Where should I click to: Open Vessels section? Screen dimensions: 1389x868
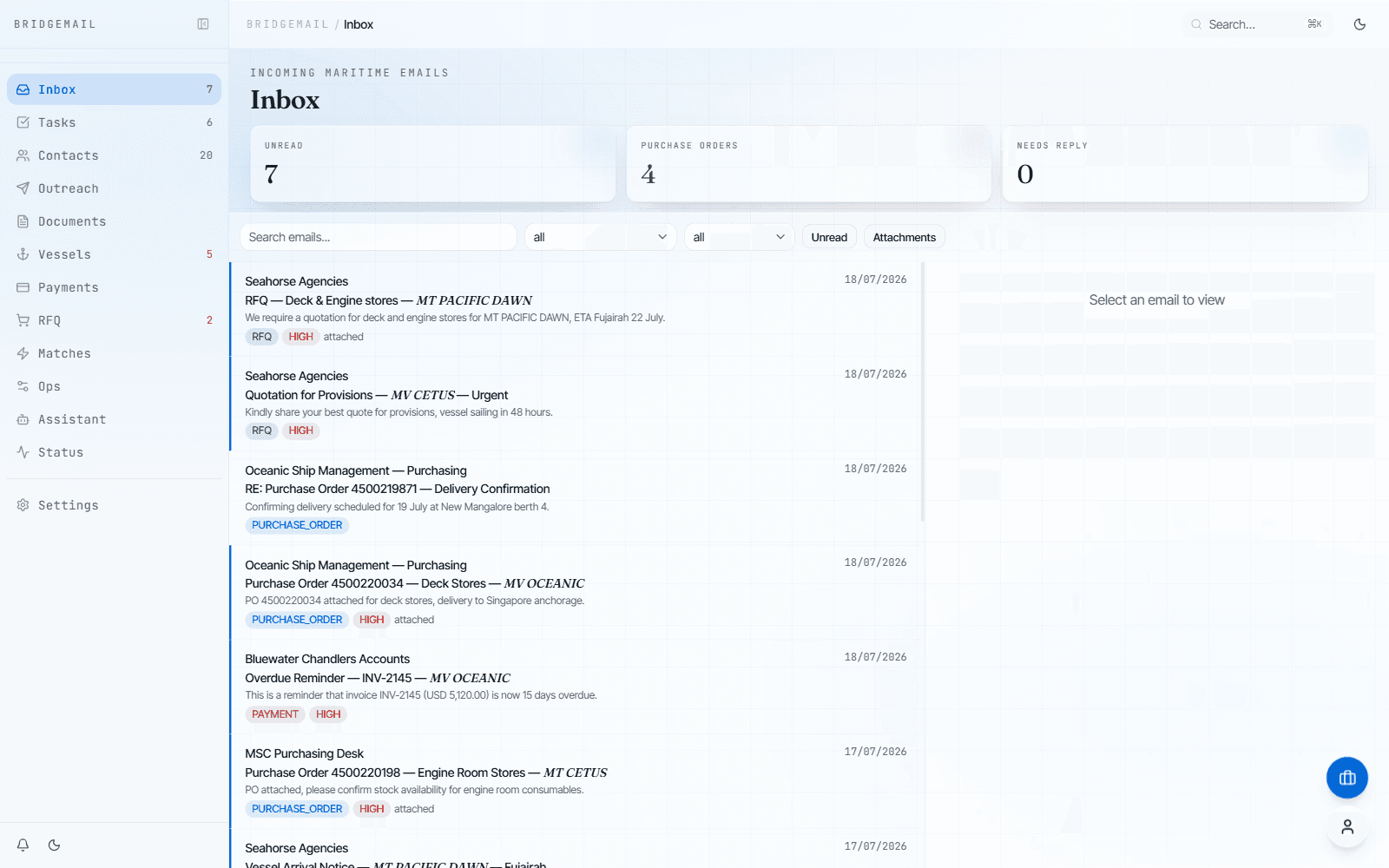(114, 254)
